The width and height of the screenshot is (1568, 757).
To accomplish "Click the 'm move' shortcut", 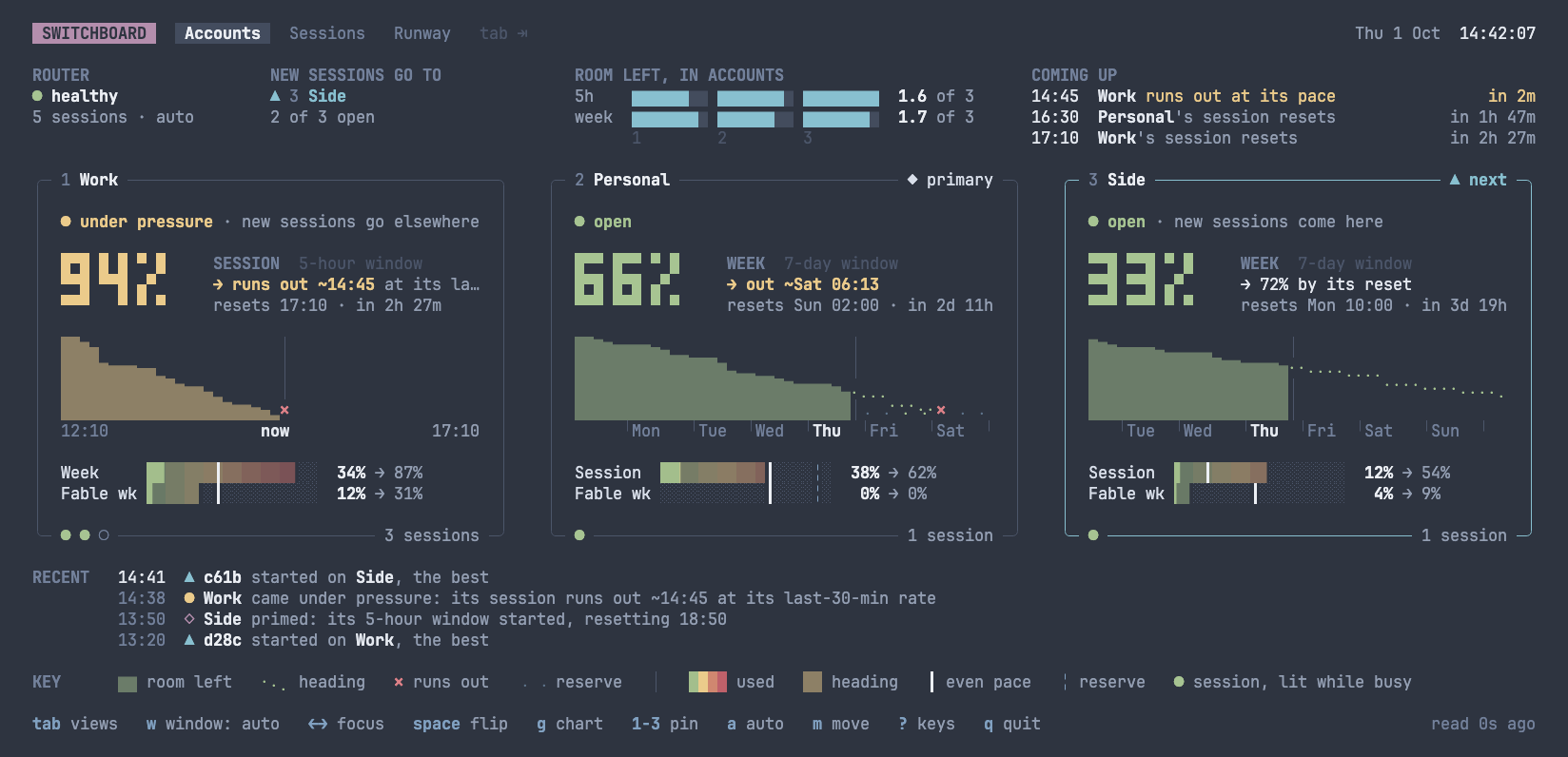I will click(x=841, y=724).
